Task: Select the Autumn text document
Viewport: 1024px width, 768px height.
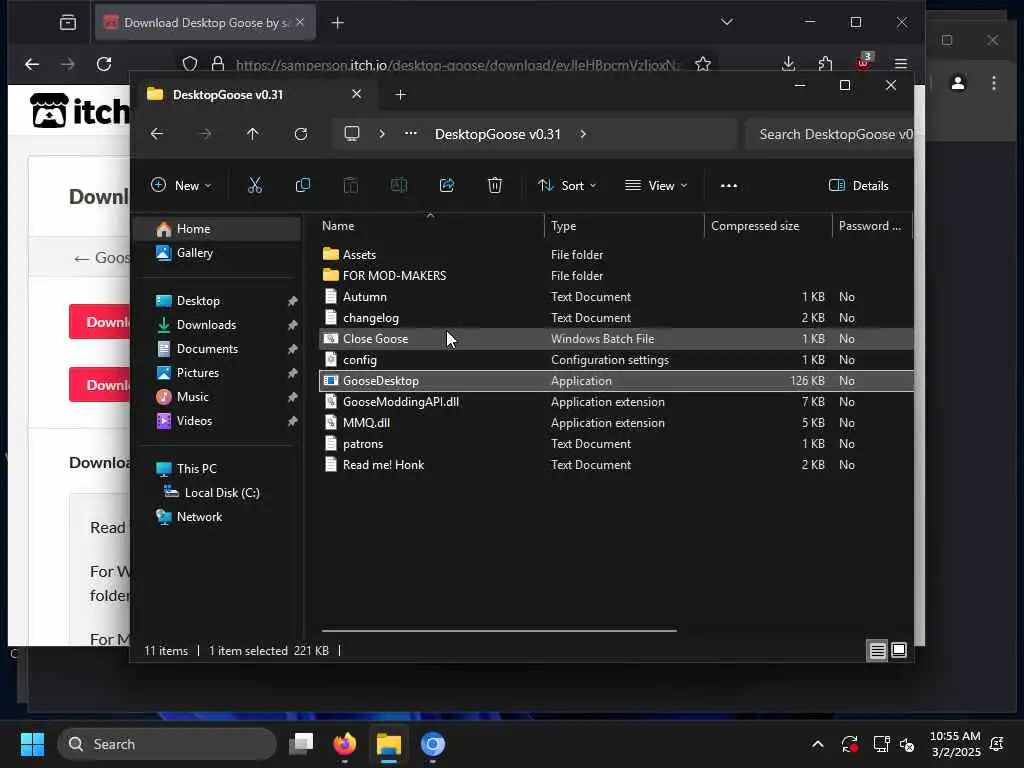Action: [x=616, y=296]
